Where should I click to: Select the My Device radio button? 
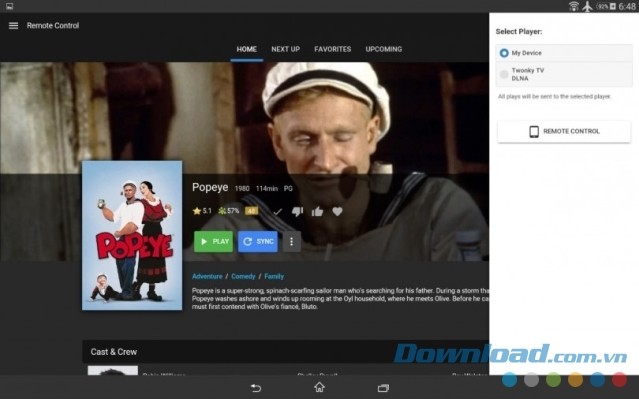tap(504, 53)
